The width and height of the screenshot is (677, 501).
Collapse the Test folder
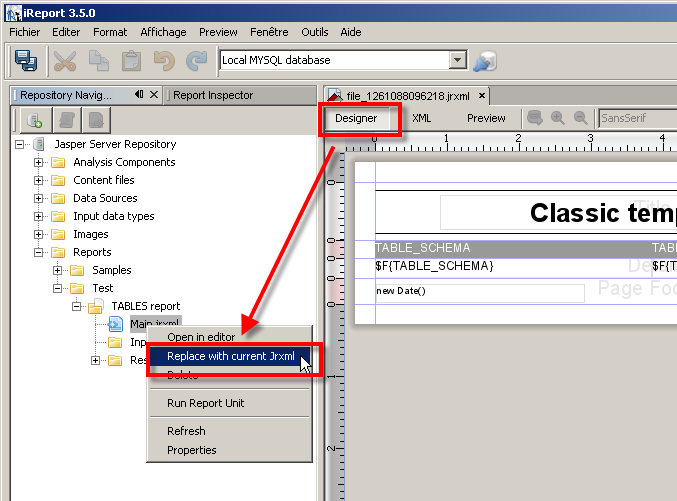pyautogui.click(x=57, y=288)
